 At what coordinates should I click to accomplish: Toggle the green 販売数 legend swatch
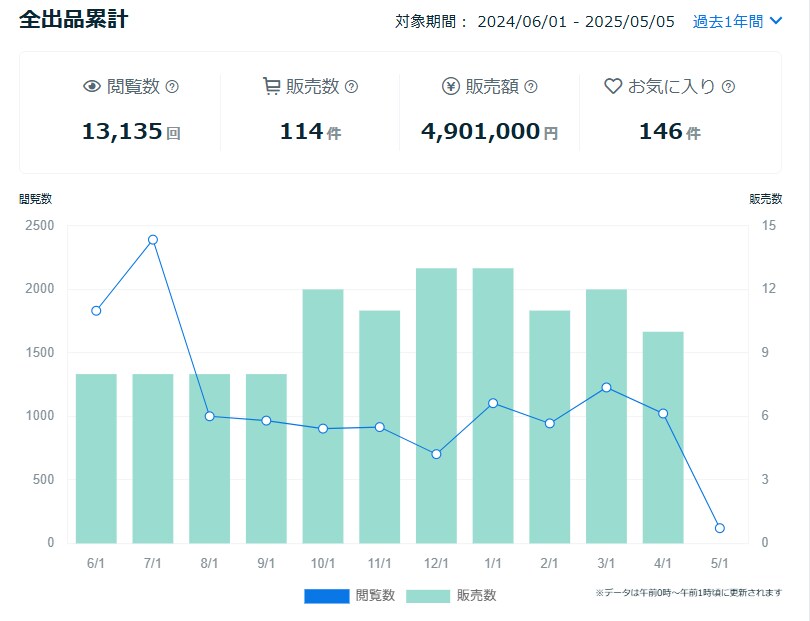[x=428, y=596]
